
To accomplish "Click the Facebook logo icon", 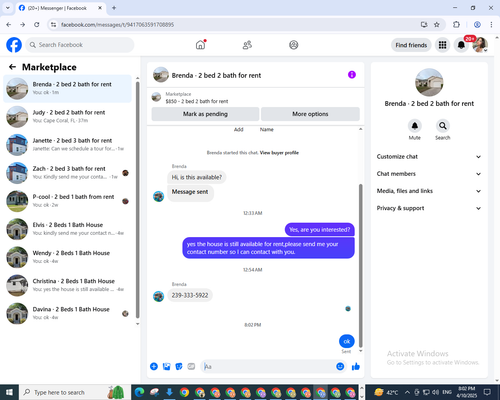I will (14, 45).
